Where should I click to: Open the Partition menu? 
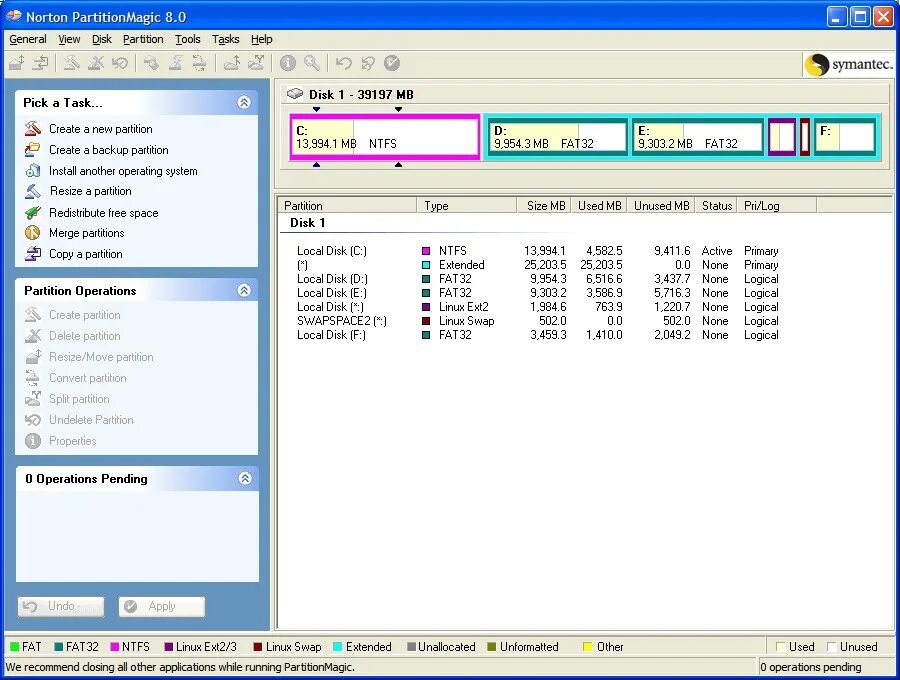point(142,39)
